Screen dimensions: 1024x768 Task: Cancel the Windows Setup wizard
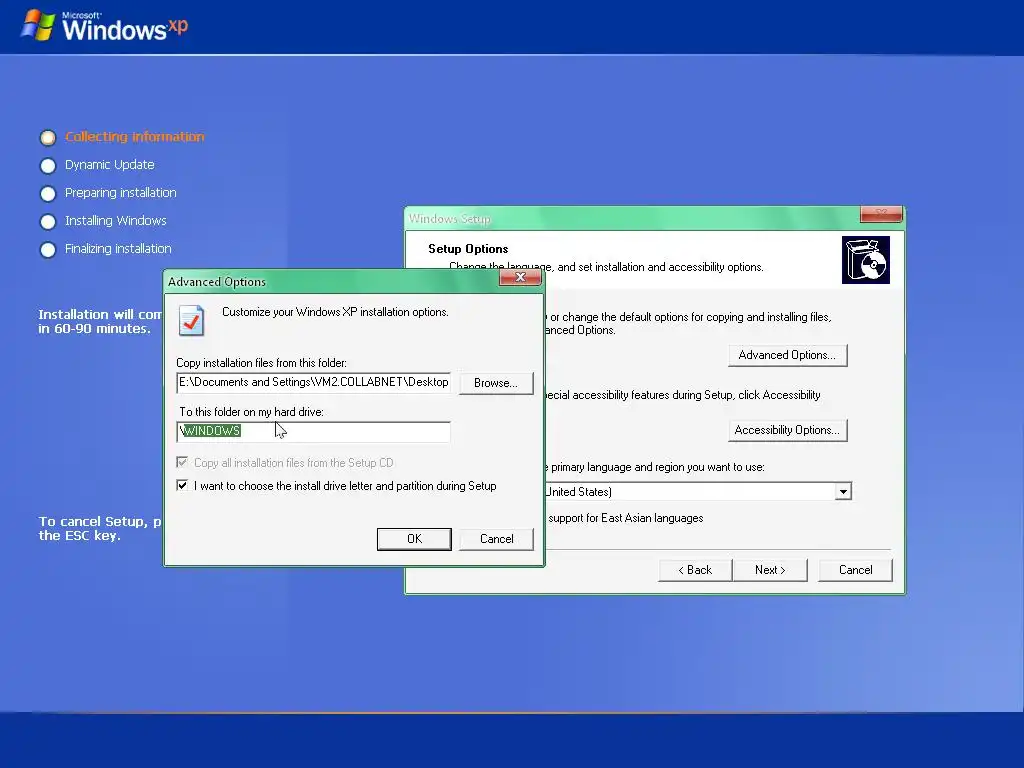click(856, 570)
